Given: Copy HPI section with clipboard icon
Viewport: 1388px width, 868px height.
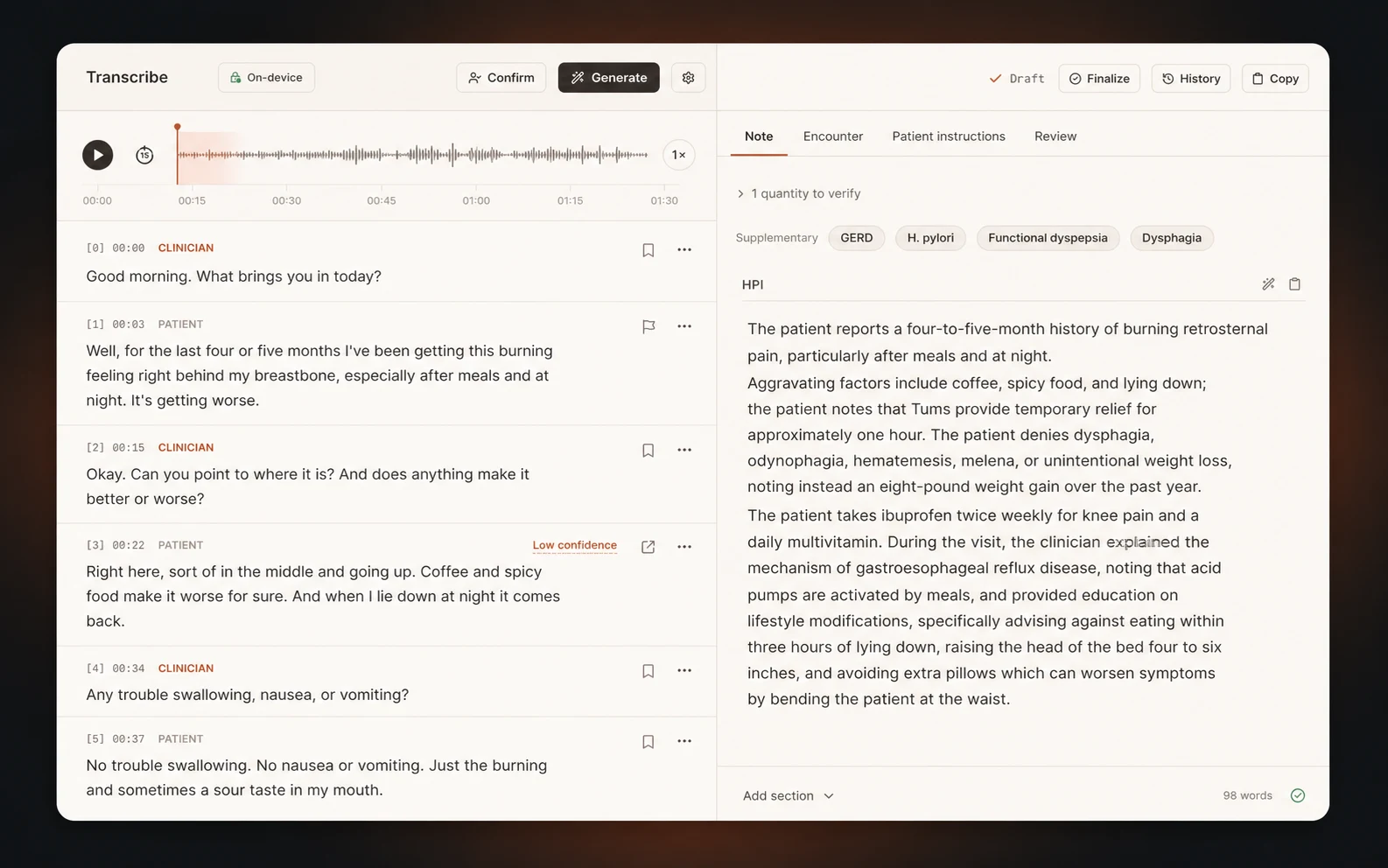Looking at the screenshot, I should 1295,284.
